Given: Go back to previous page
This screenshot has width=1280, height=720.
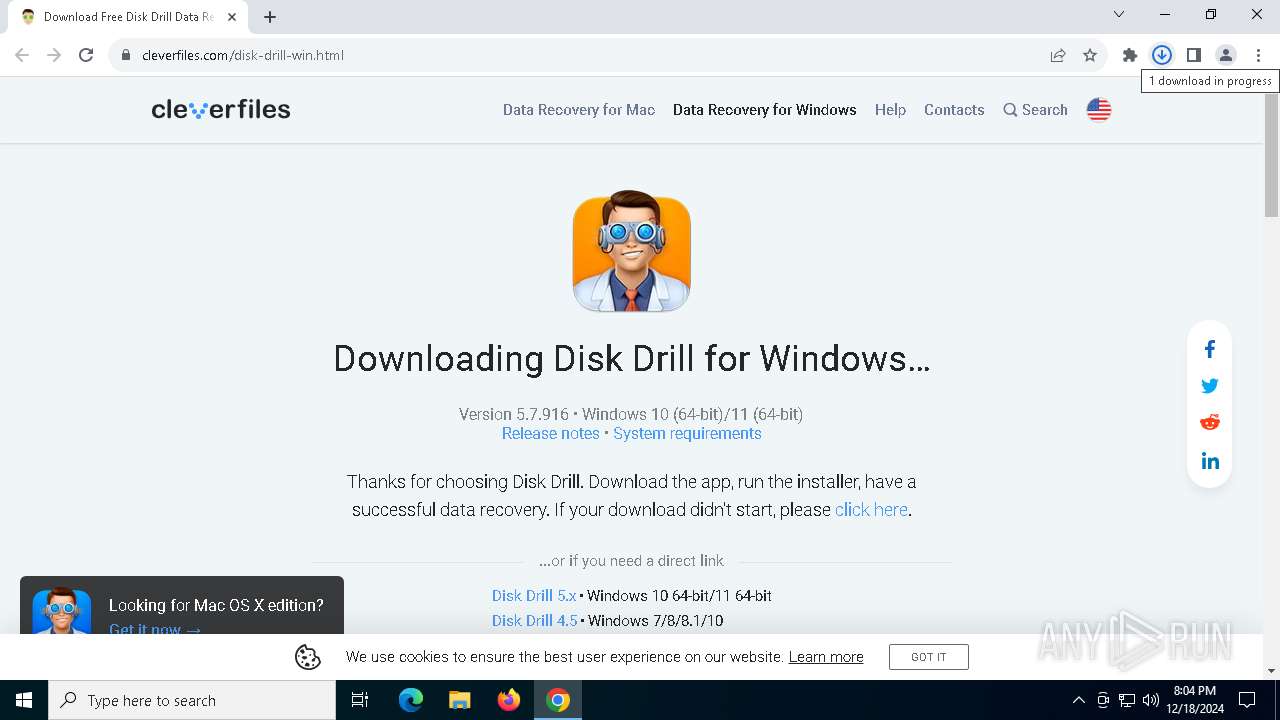Looking at the screenshot, I should point(22,55).
